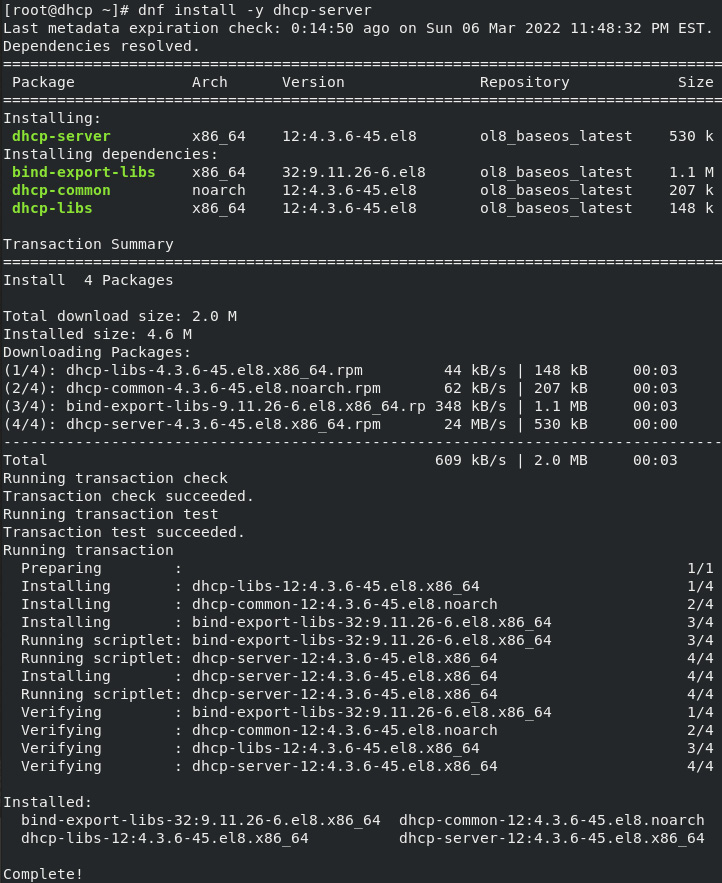Image resolution: width=722 pixels, height=883 pixels.
Task: Click the Version column header
Action: pyautogui.click(x=313, y=82)
